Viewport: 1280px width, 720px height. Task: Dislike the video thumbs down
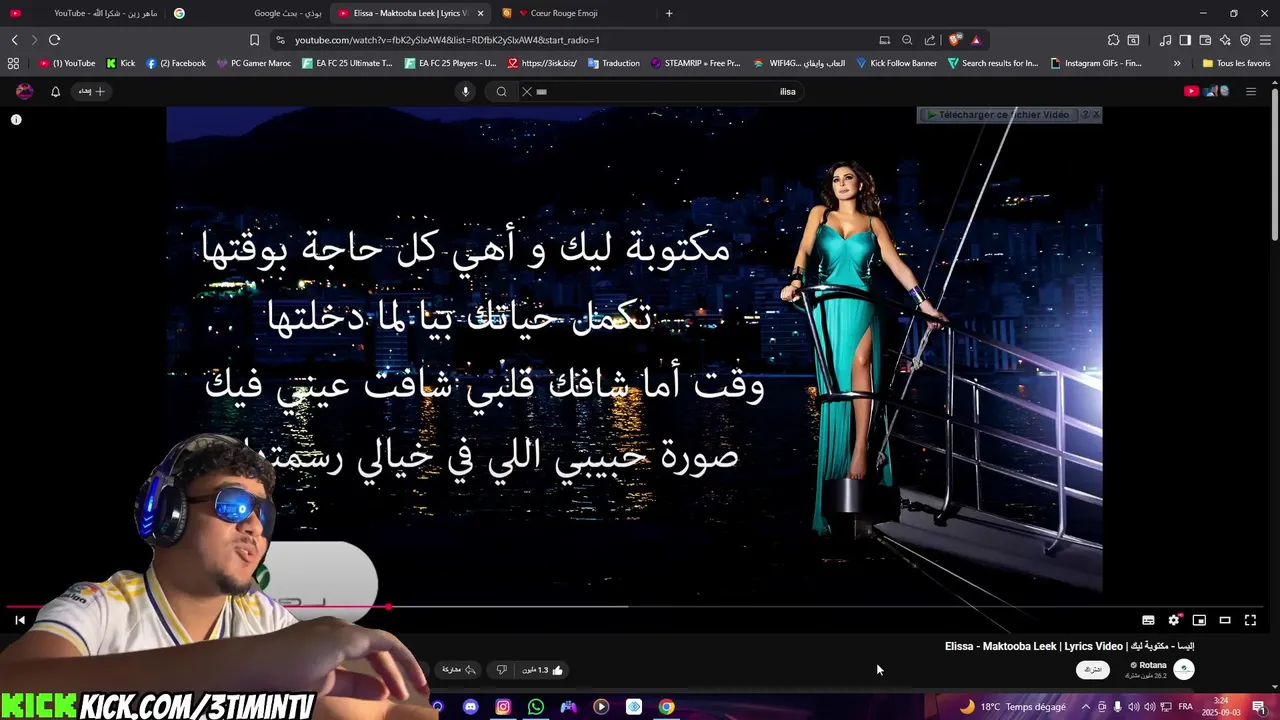(502, 670)
